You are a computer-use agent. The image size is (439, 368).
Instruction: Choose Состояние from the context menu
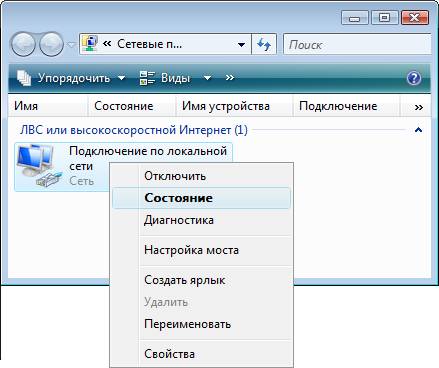click(x=202, y=198)
